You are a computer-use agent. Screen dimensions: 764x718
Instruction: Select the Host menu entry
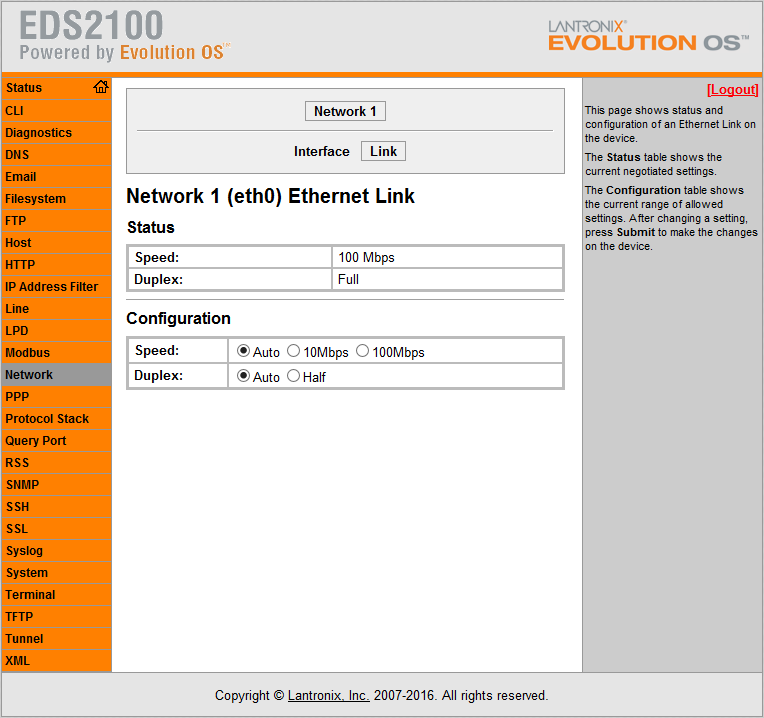tap(57, 243)
